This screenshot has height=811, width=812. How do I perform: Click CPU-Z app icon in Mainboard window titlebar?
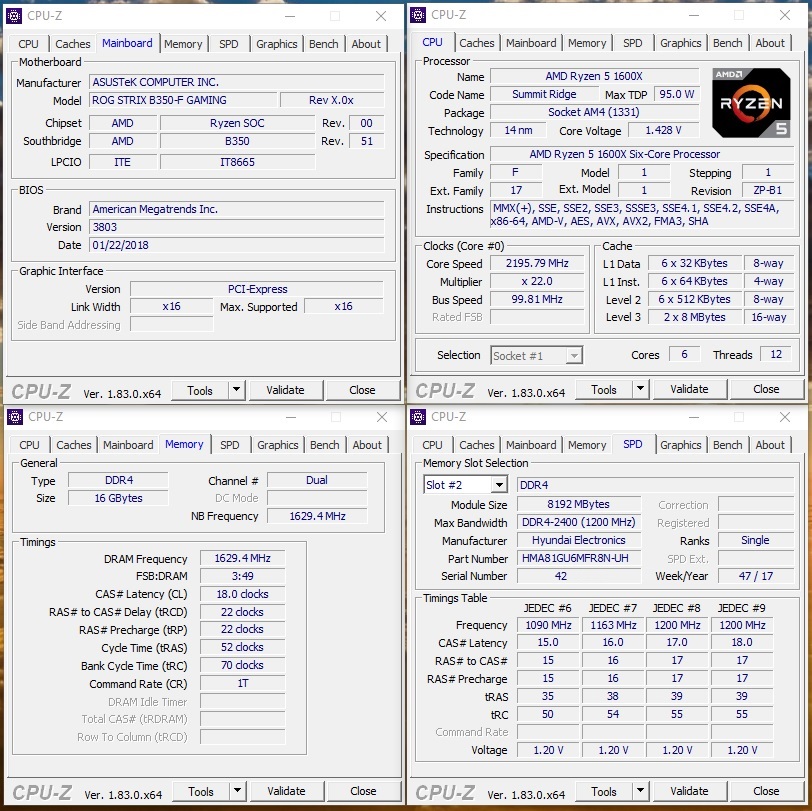coord(14,16)
